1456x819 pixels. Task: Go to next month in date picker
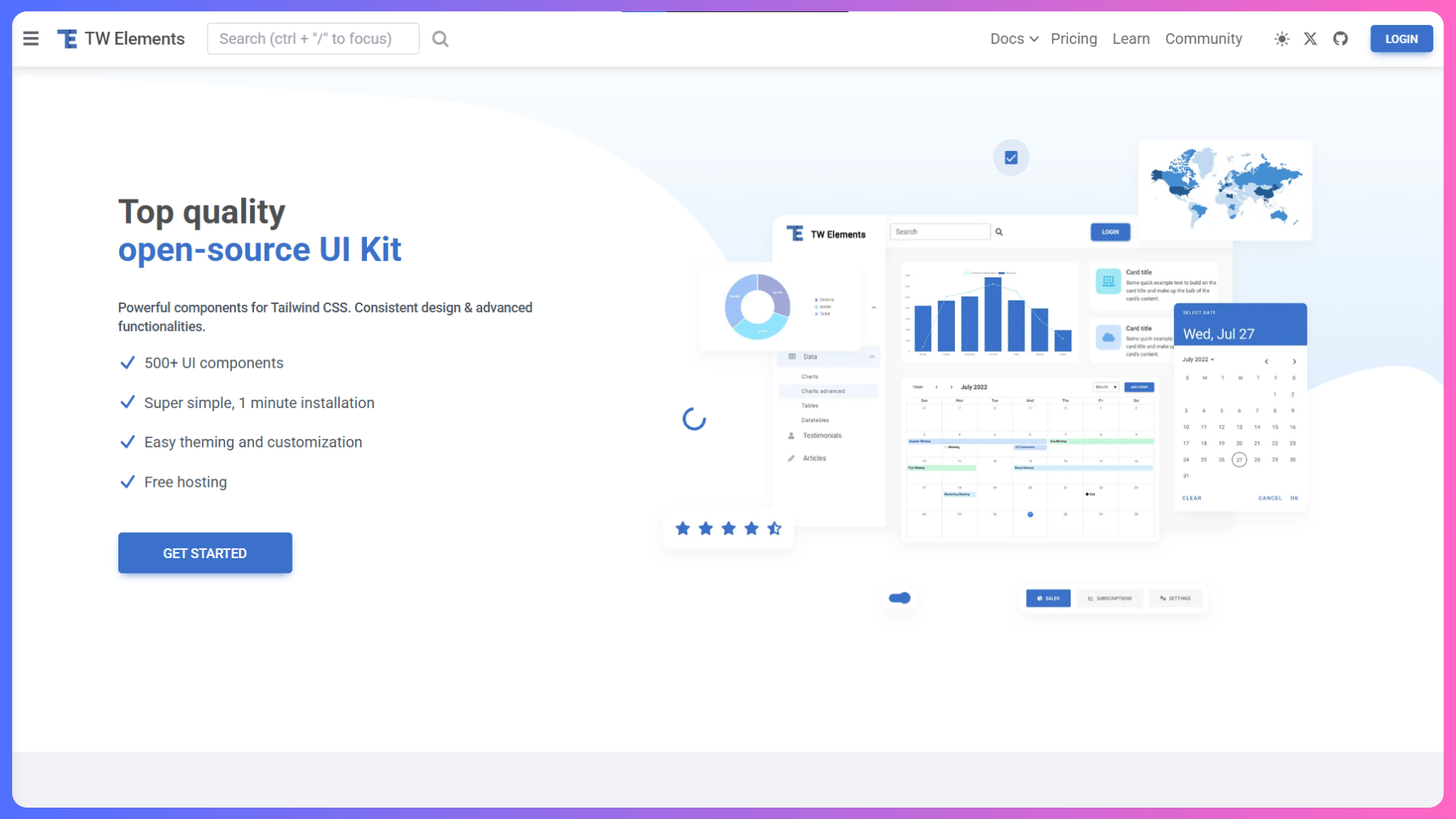(x=1294, y=361)
